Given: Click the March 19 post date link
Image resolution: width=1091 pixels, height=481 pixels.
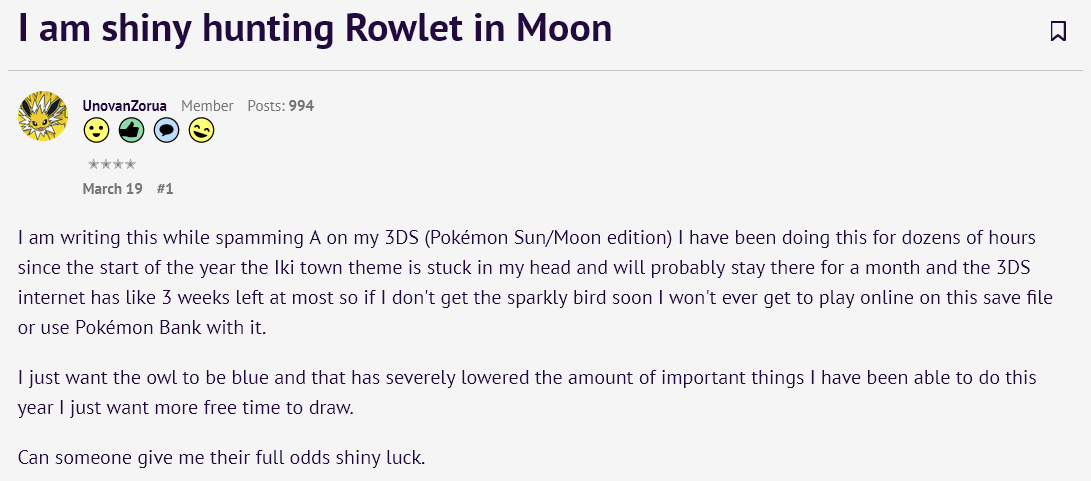Looking at the screenshot, I should click(x=112, y=189).
